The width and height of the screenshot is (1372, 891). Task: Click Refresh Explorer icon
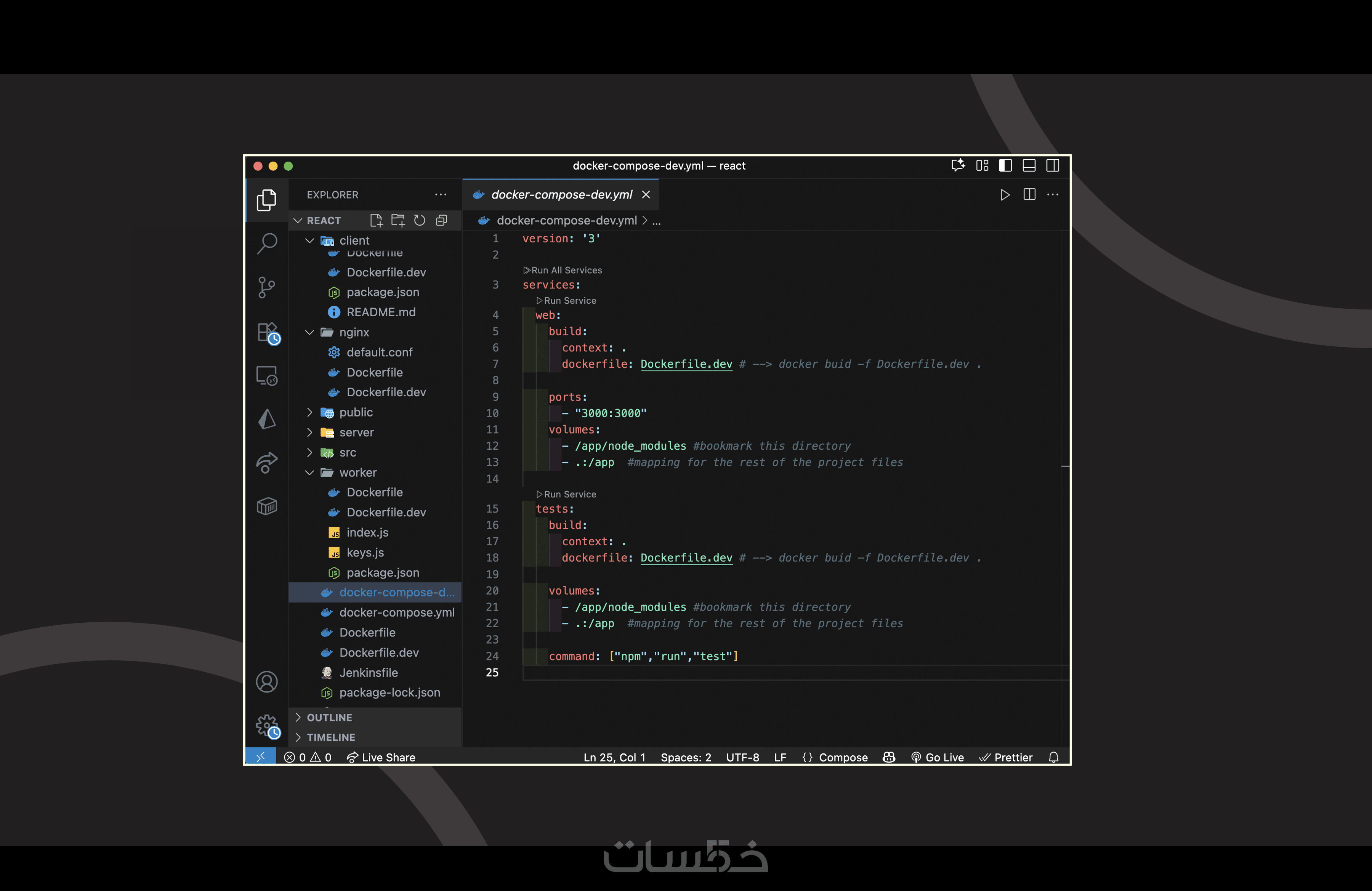[x=420, y=220]
